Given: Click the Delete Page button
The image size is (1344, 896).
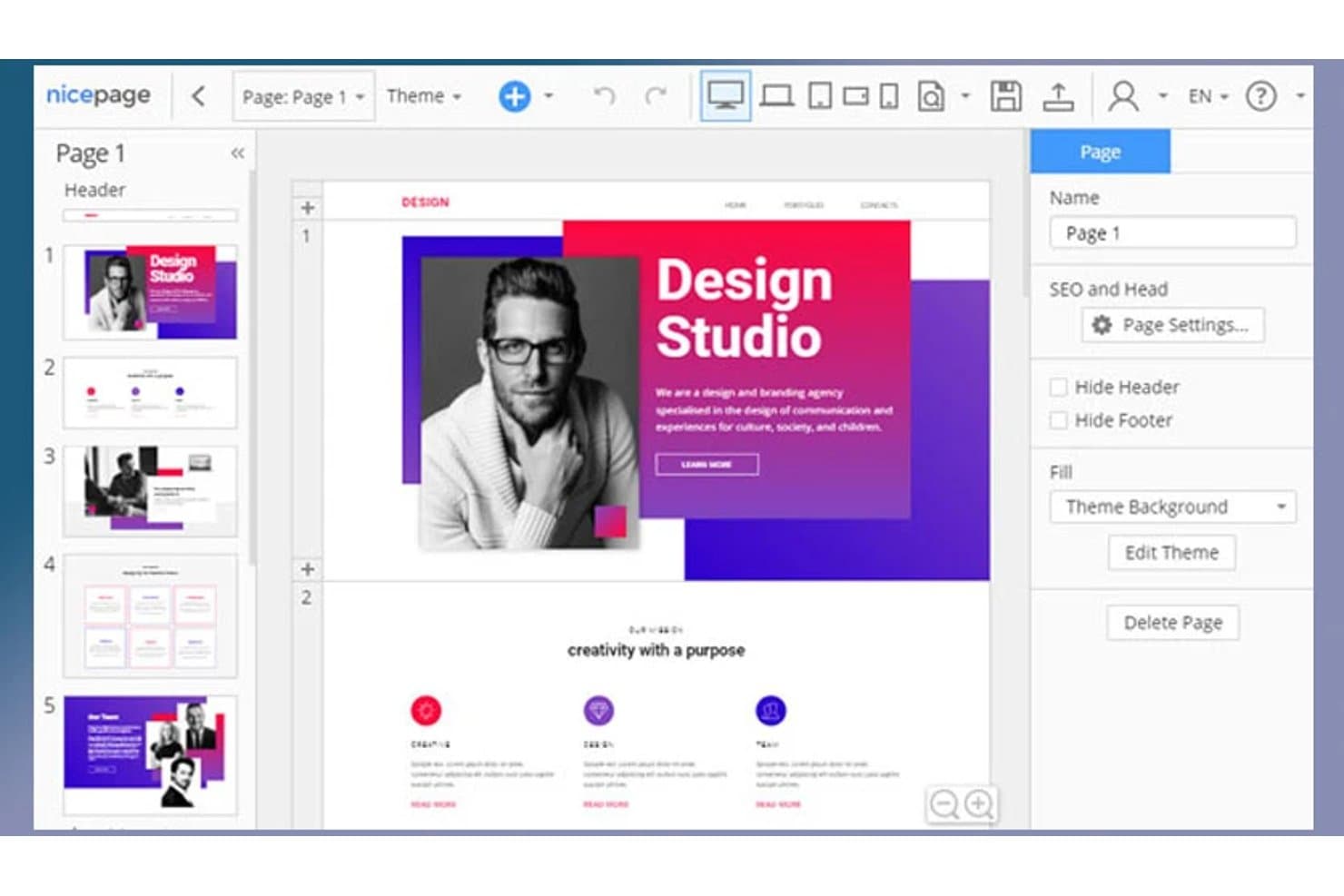Looking at the screenshot, I should coord(1172,623).
